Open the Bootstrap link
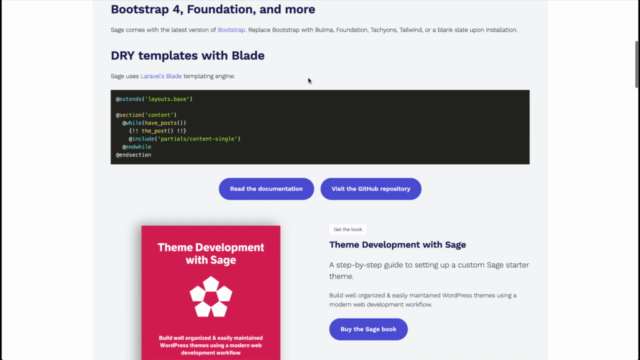Viewport: 640px width, 360px height. (x=231, y=30)
